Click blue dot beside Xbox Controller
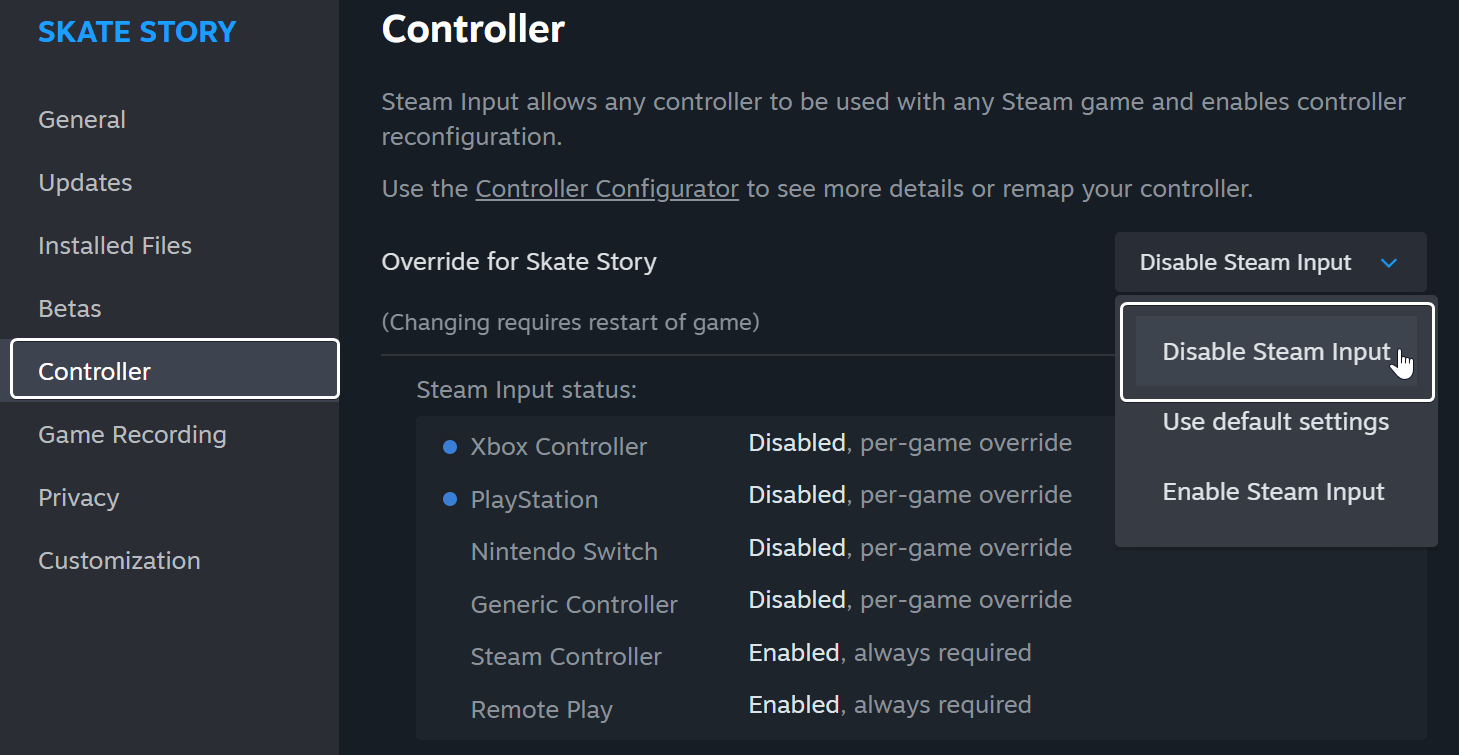This screenshot has width=1459, height=755. point(450,447)
